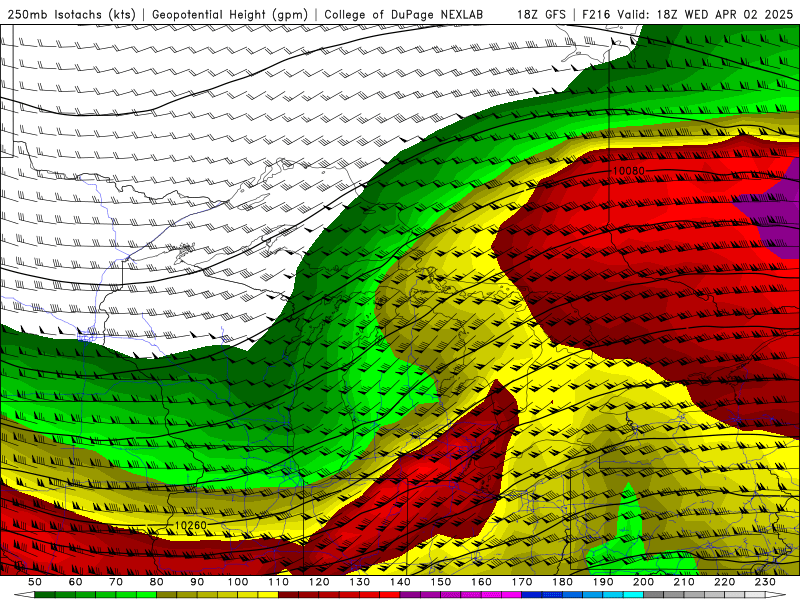Select the dark gray swatch starting at 200
This screenshot has width=800, height=600.
[654, 595]
